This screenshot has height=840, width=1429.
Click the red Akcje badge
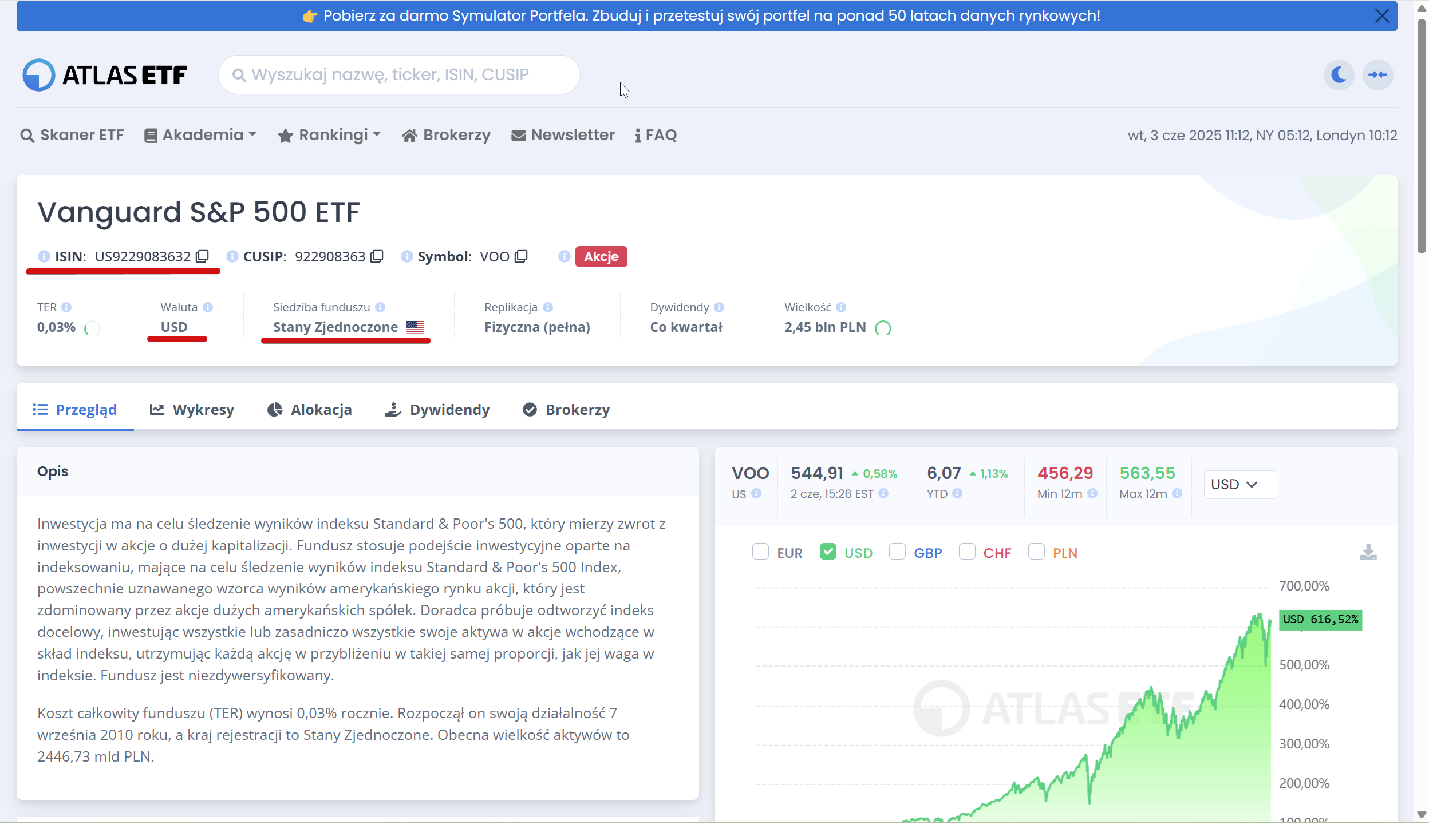601,256
